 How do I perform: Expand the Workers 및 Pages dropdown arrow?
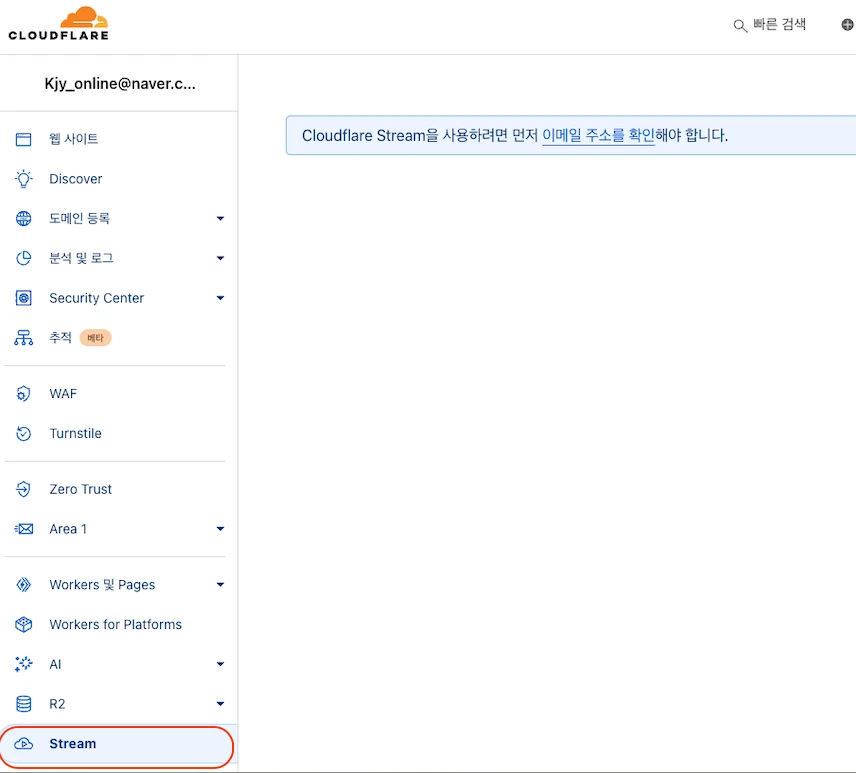pos(220,585)
